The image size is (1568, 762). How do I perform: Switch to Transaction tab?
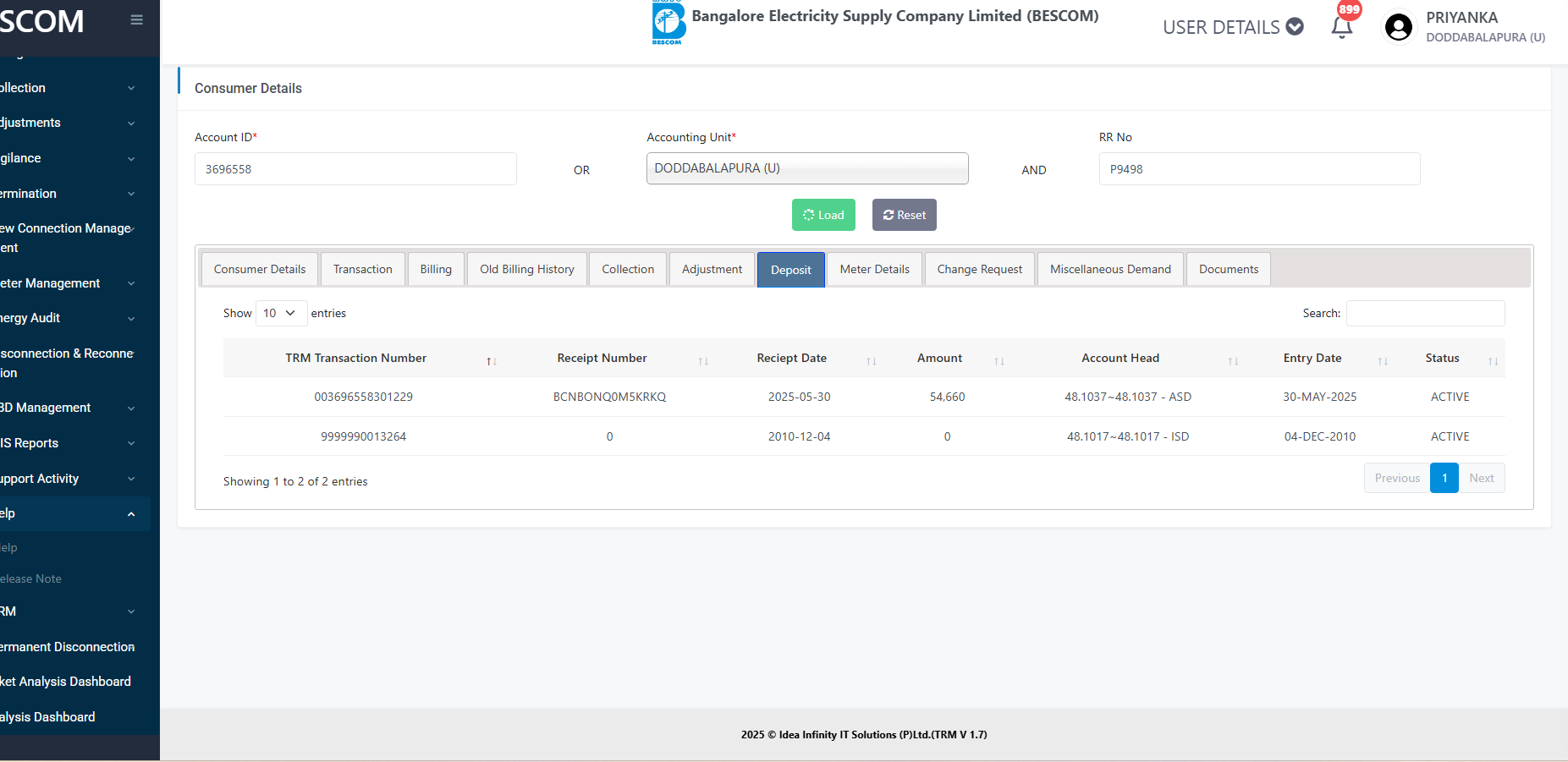tap(363, 269)
